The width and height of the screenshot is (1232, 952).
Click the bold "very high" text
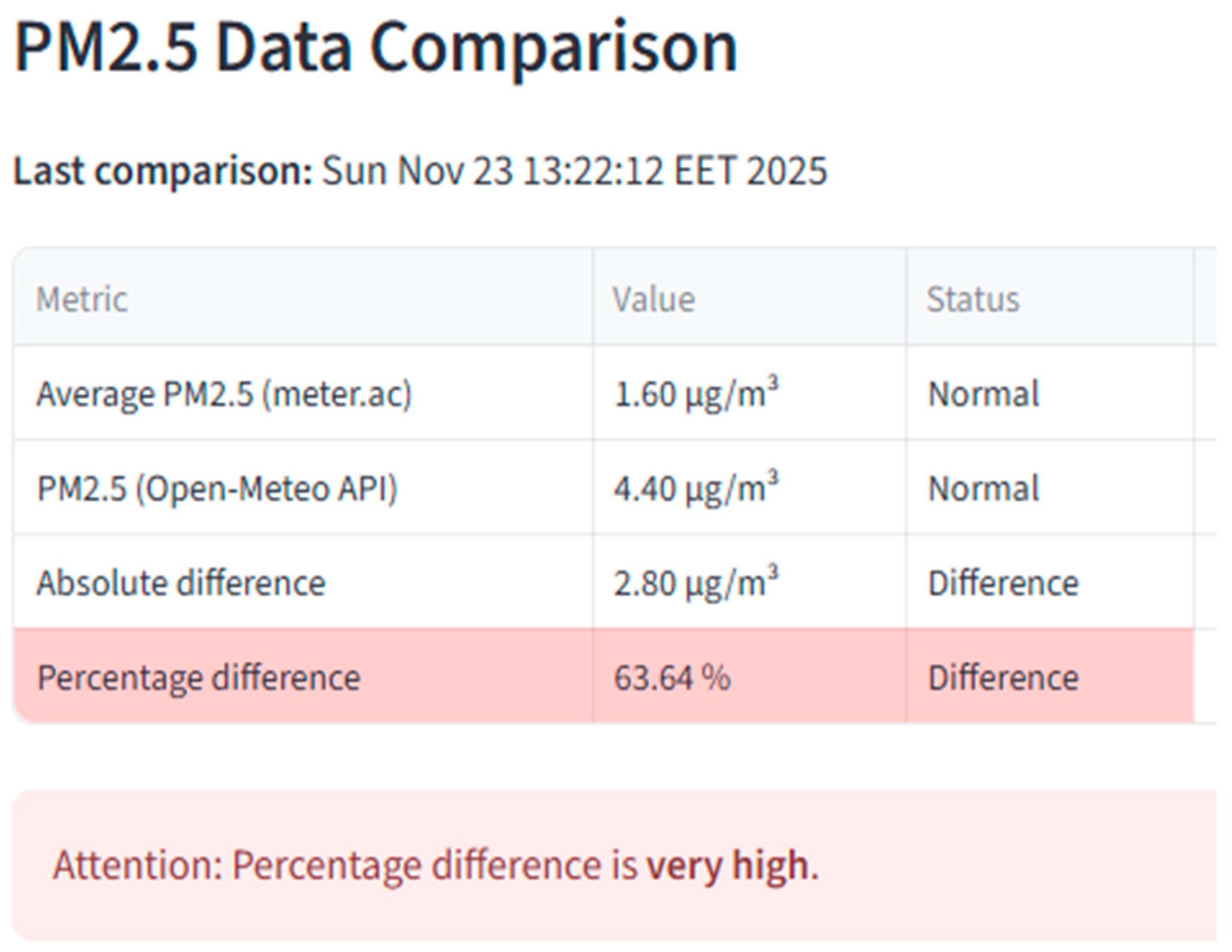728,866
